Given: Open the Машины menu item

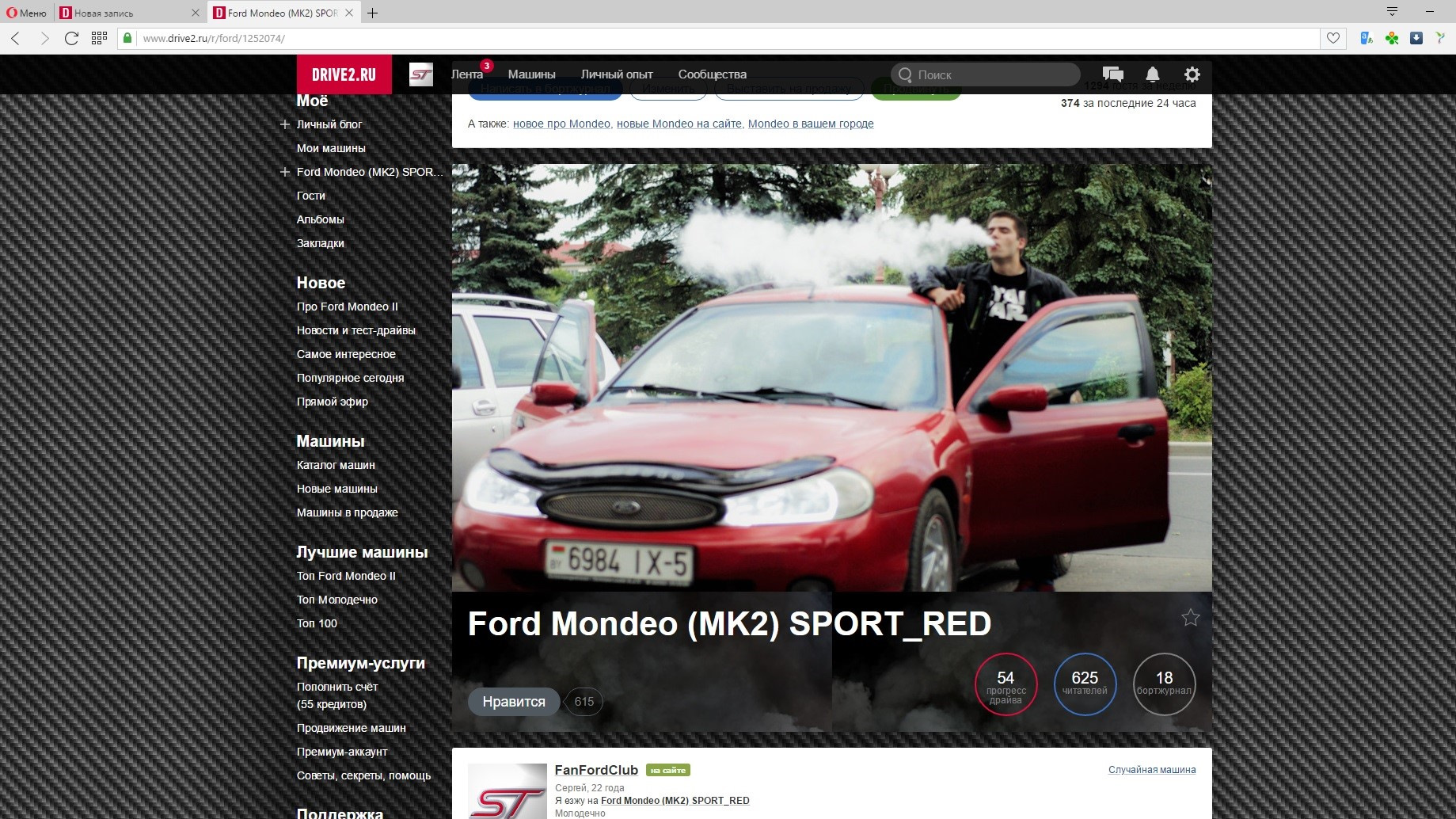Looking at the screenshot, I should tap(531, 74).
